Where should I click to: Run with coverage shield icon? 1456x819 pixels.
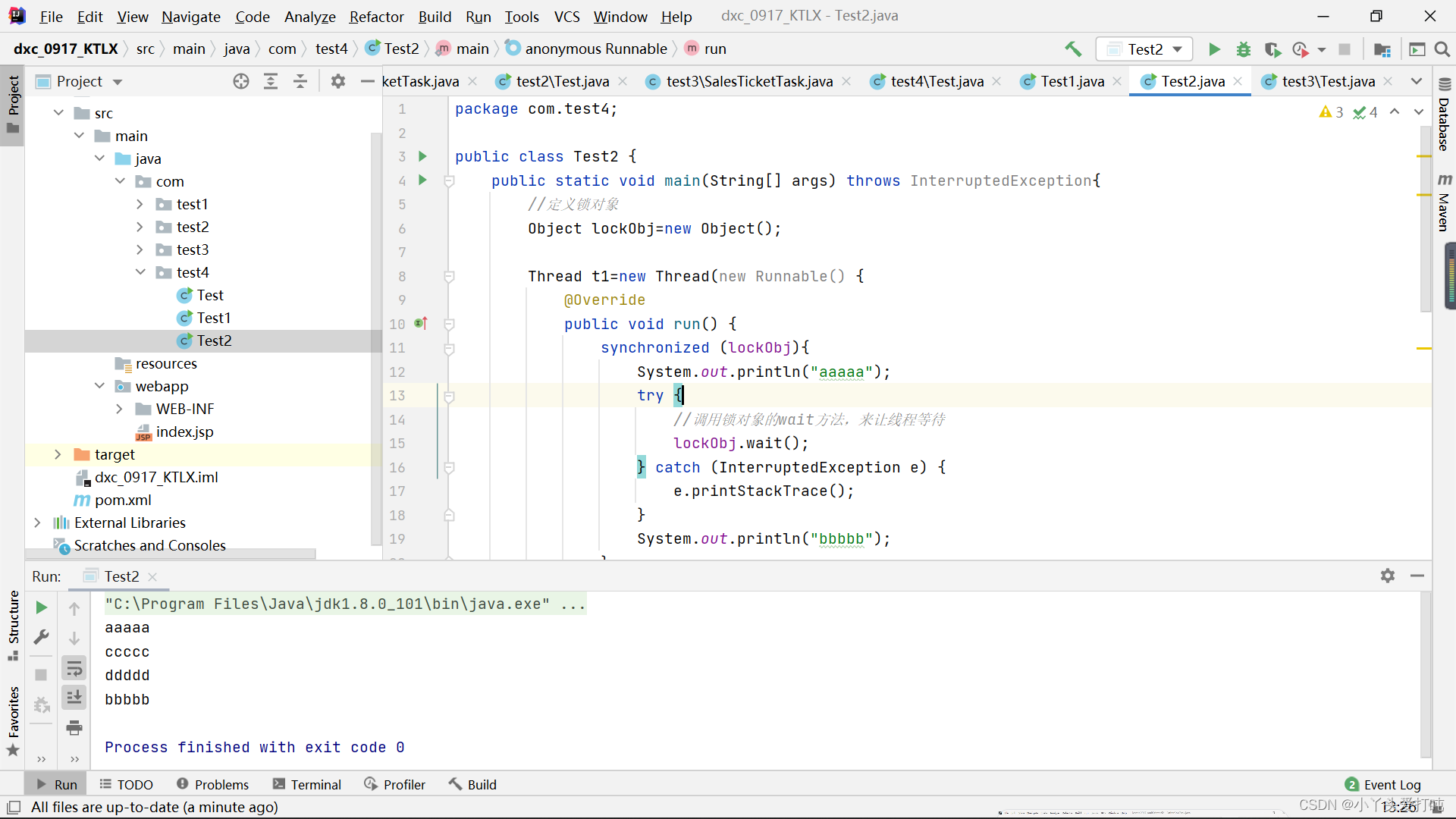pos(1272,49)
